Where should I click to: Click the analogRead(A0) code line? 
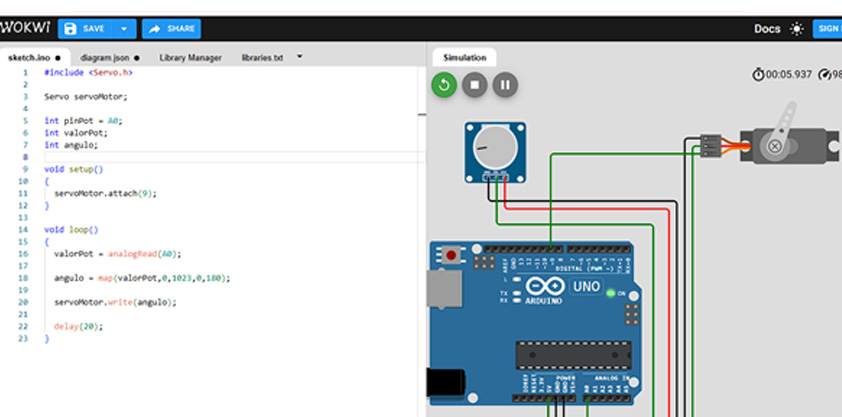click(118, 254)
